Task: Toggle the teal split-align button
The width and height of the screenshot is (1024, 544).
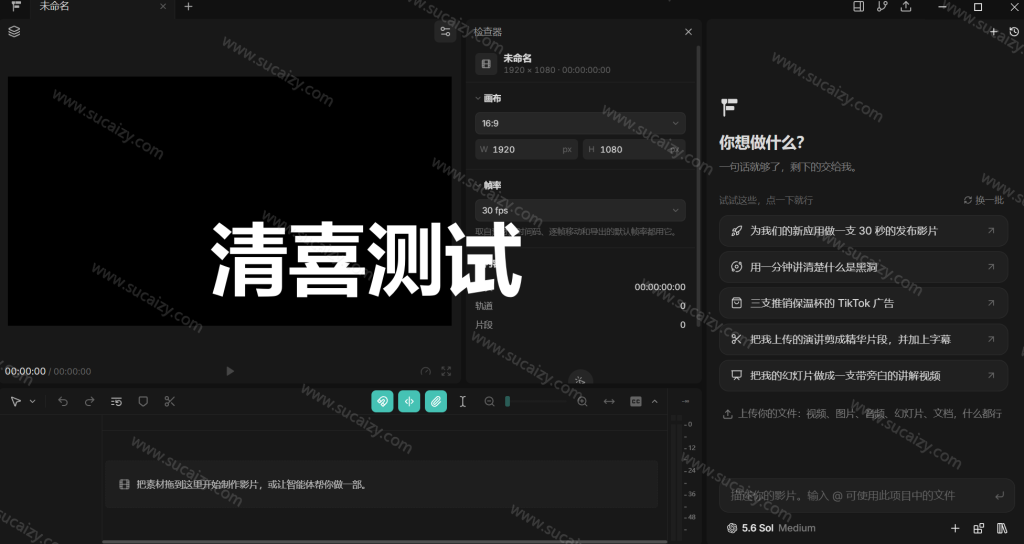Action: tap(409, 402)
